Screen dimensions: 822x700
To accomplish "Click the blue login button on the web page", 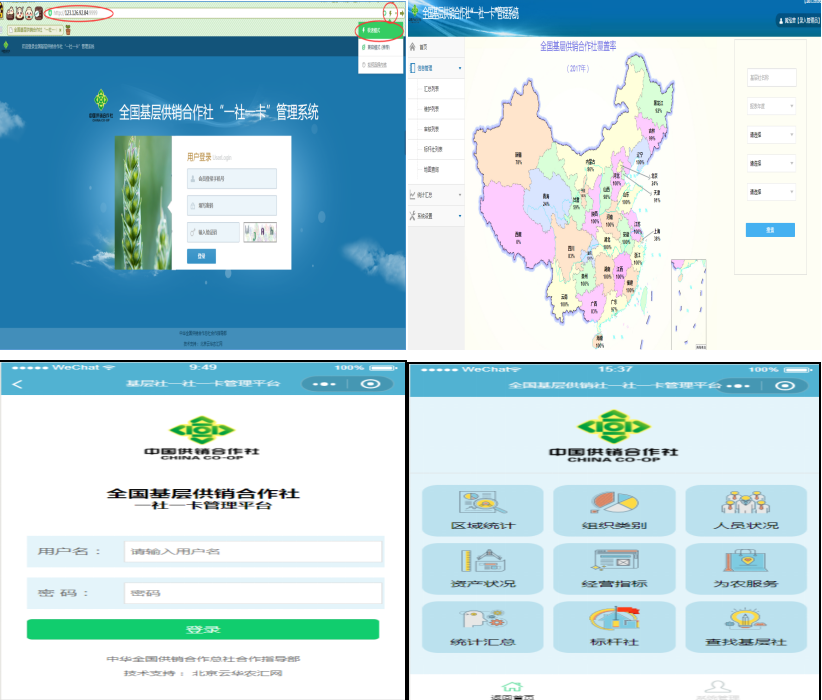I will [201, 256].
